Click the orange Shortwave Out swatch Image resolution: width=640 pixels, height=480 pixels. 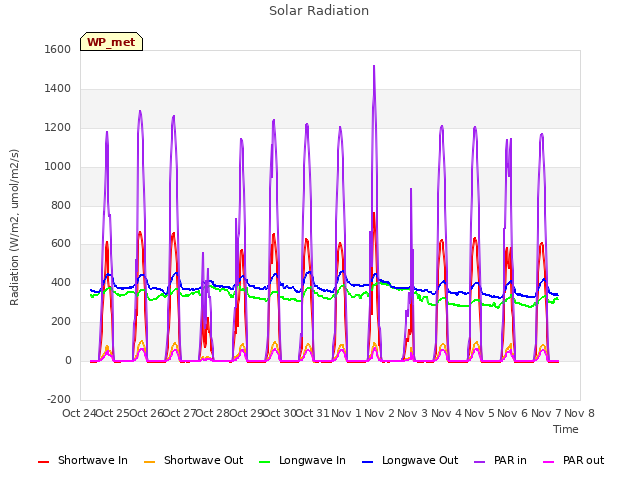click(x=150, y=462)
